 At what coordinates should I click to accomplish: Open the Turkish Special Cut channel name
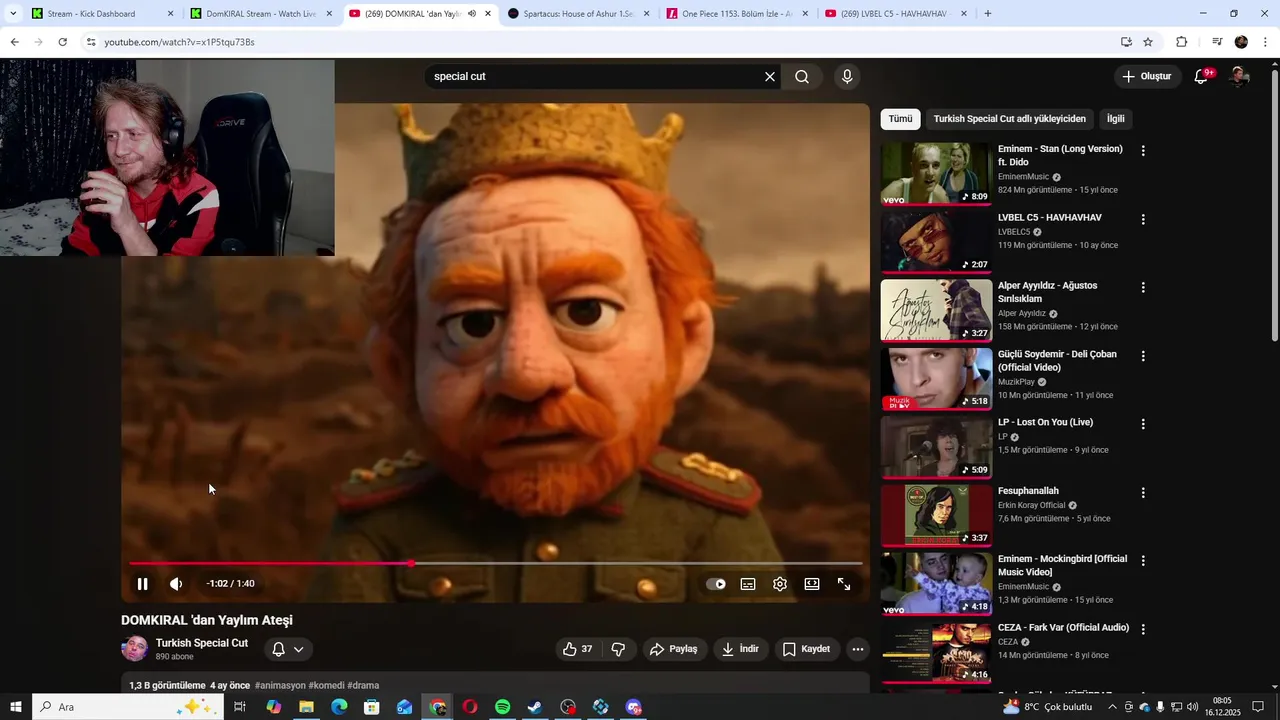click(201, 643)
